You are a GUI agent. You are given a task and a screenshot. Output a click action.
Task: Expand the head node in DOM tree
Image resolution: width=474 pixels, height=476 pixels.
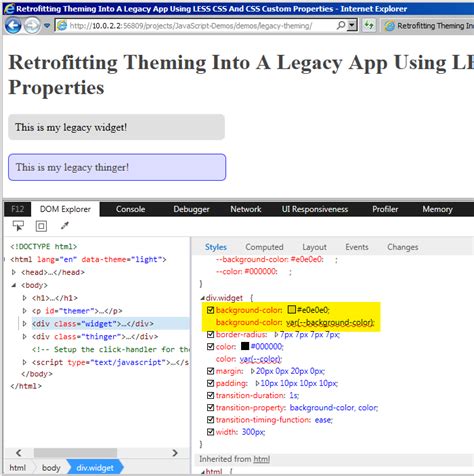[x=14, y=272]
